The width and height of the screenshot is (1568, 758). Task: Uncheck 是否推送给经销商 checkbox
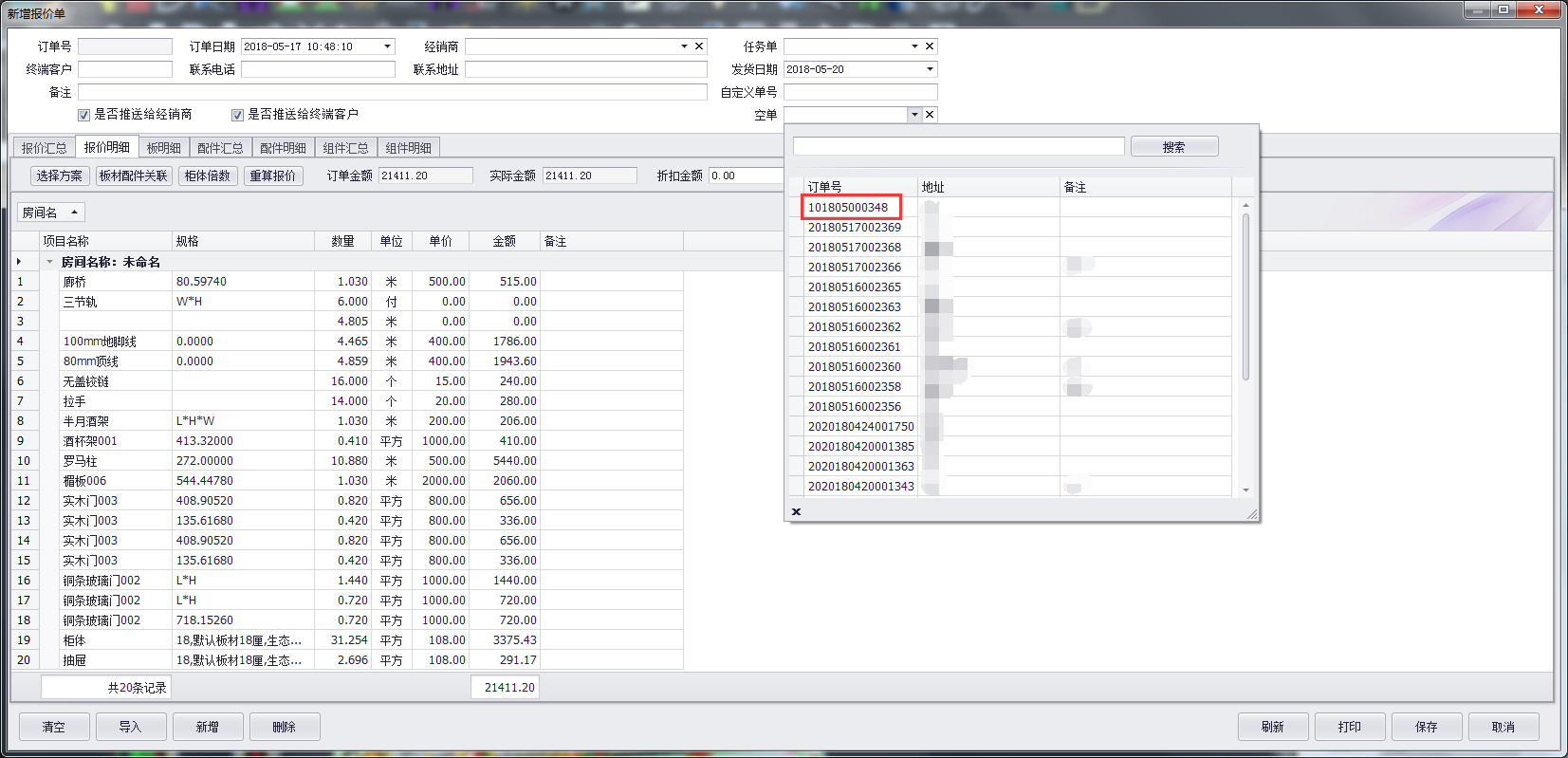pyautogui.click(x=83, y=115)
